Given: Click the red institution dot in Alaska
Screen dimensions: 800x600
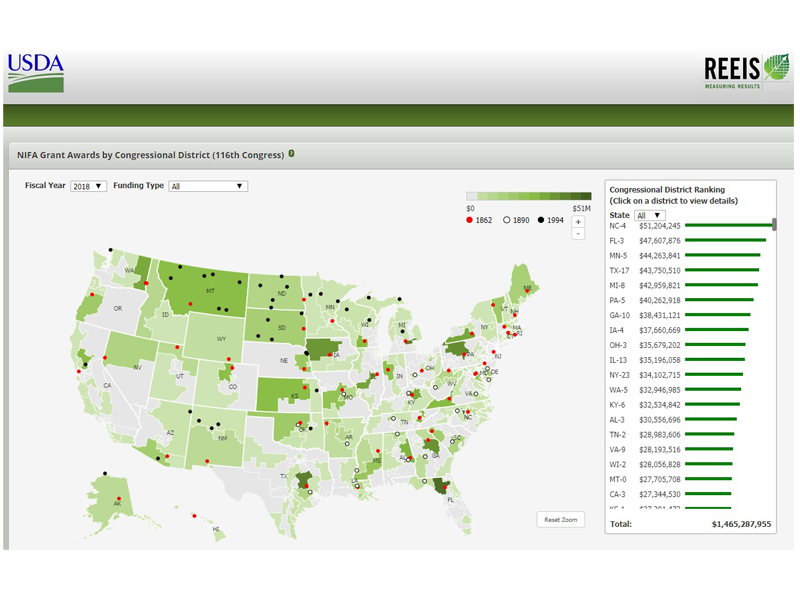Looking at the screenshot, I should coord(119,498).
